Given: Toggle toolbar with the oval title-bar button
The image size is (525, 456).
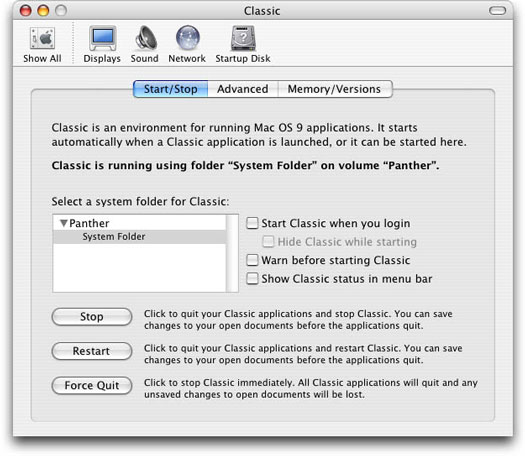Looking at the screenshot, I should (498, 11).
